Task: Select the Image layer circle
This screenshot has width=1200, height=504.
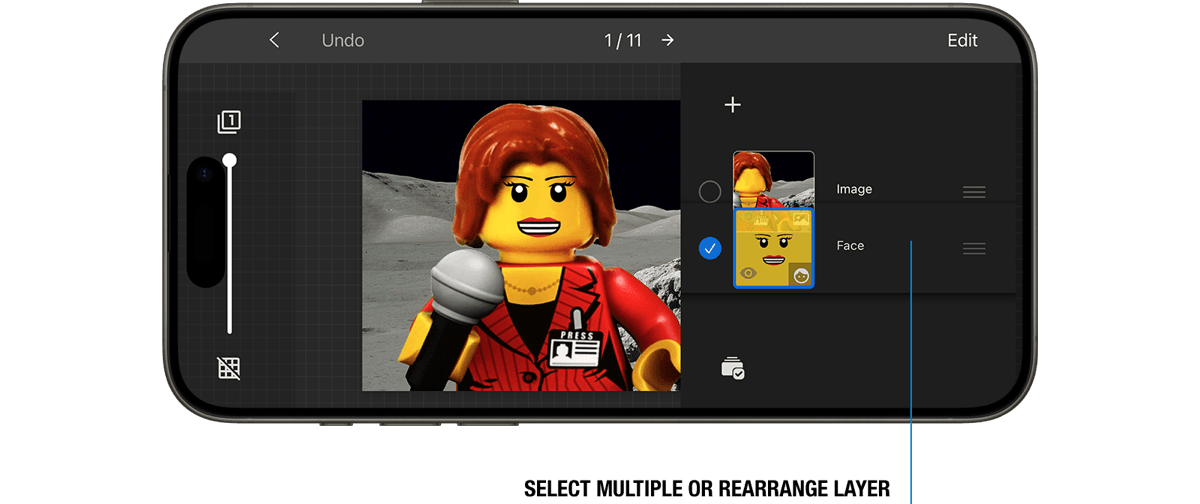Action: point(710,191)
